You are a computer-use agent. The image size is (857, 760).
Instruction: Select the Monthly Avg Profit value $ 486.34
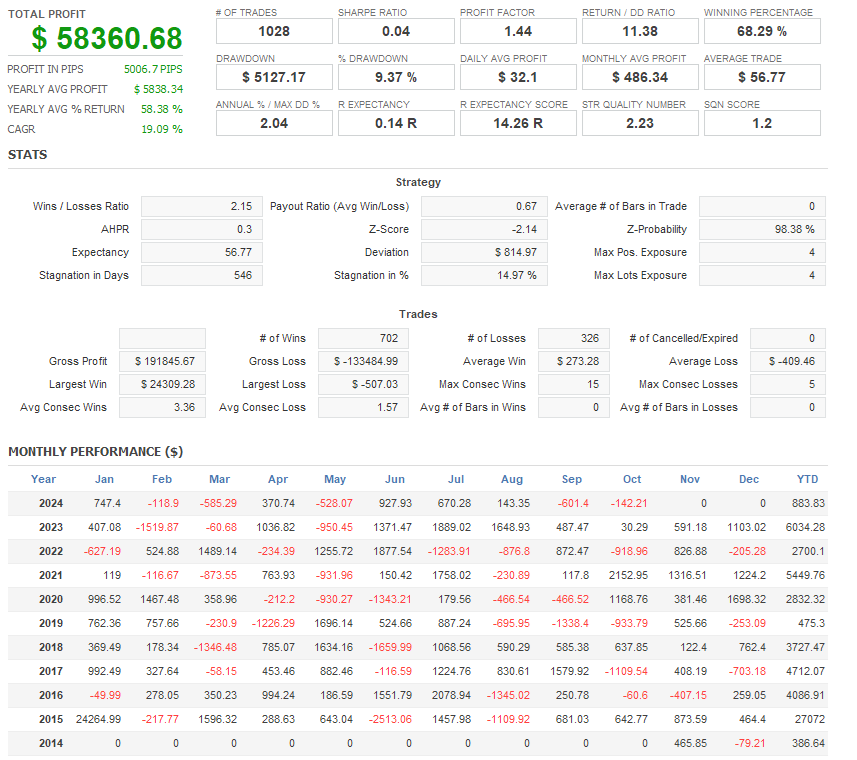pos(640,77)
